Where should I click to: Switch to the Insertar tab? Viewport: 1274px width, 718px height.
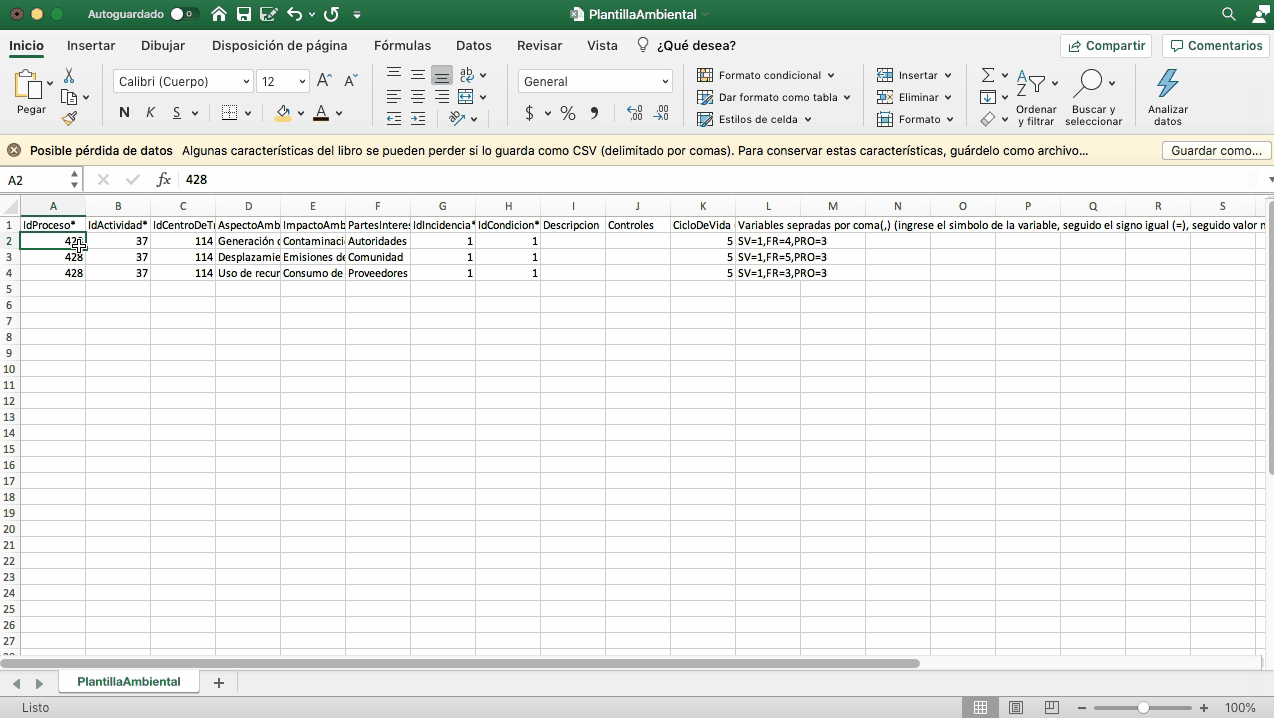tap(91, 45)
